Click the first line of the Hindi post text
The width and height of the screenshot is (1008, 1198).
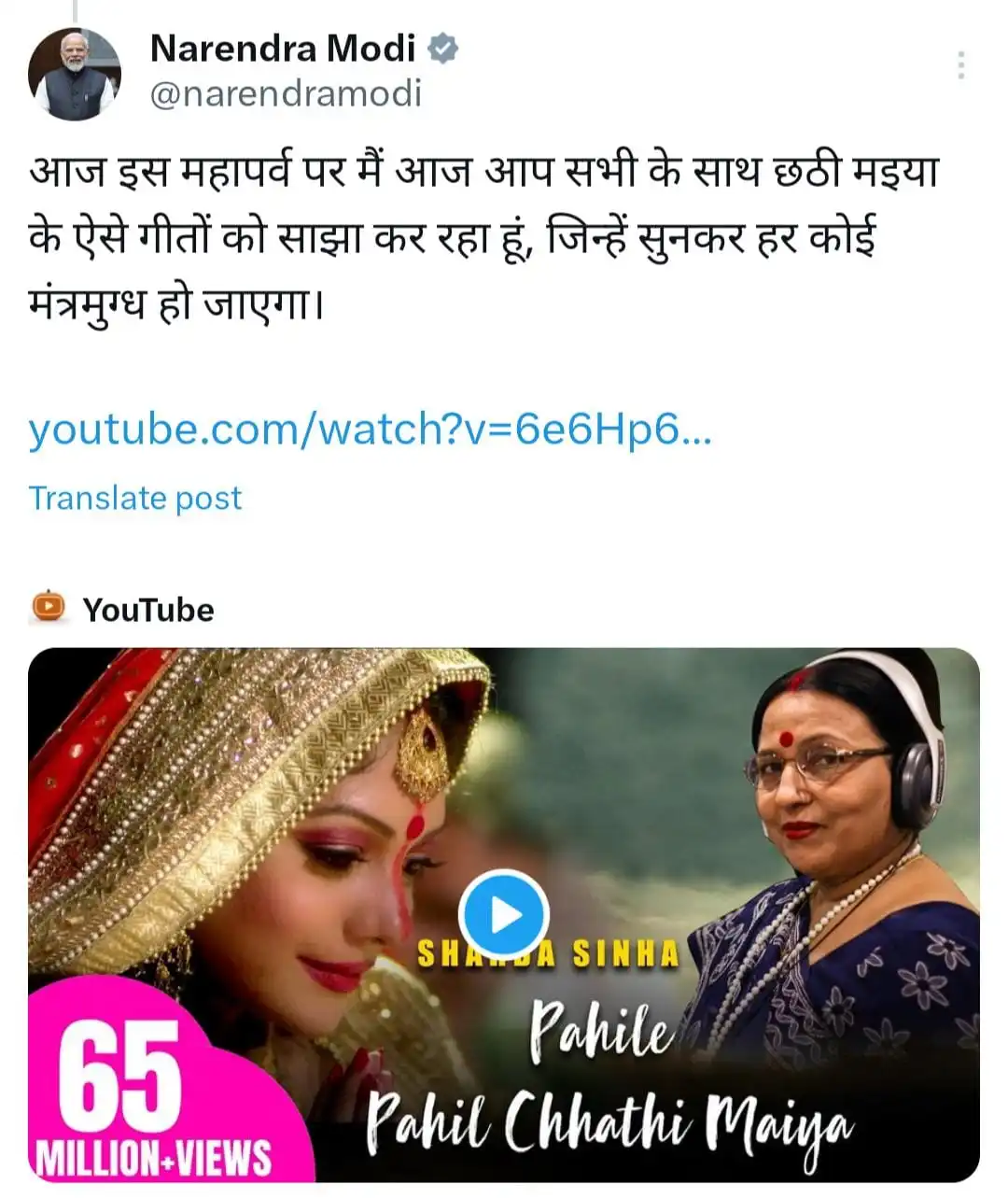coord(484,173)
